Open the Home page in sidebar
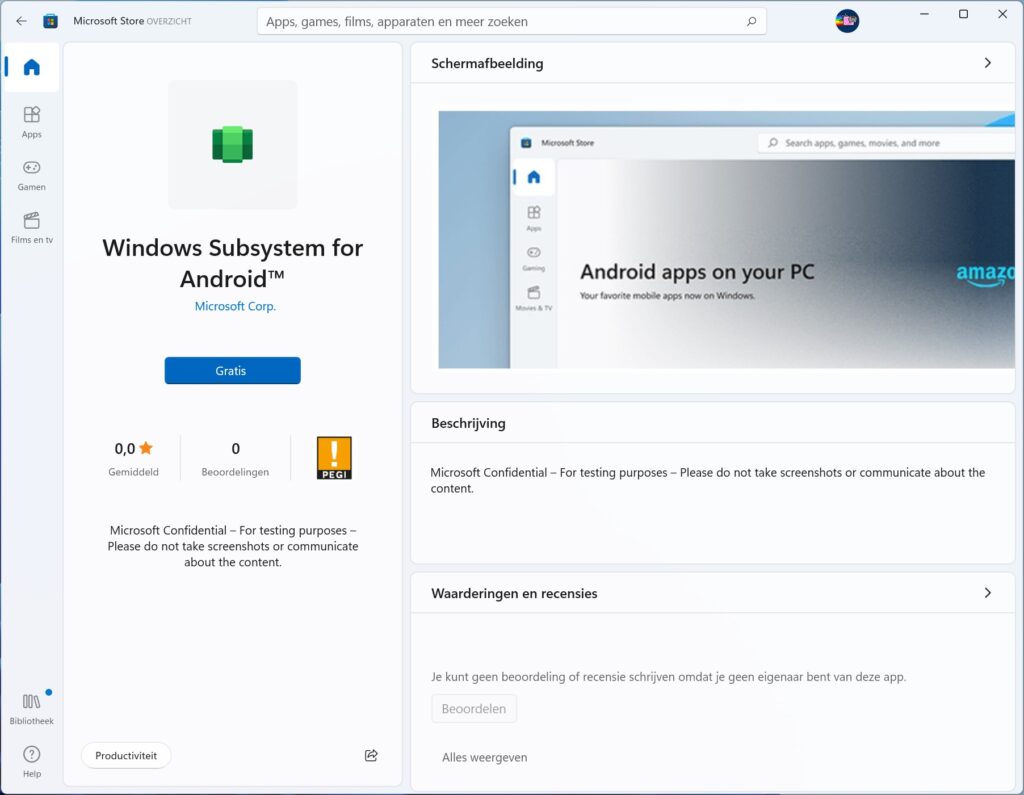Image resolution: width=1024 pixels, height=795 pixels. click(32, 68)
